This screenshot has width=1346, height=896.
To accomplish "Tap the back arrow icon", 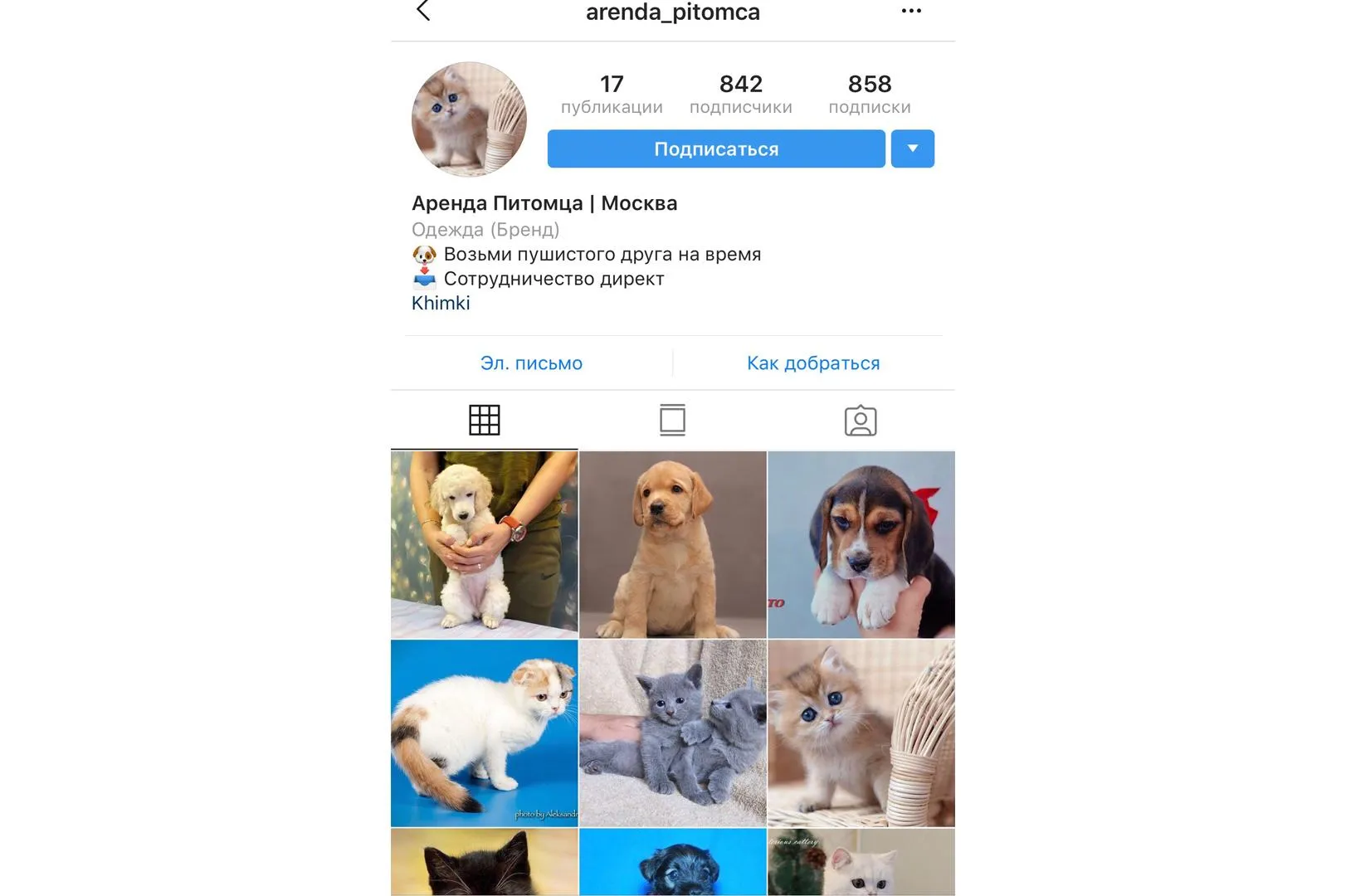I will coord(423,11).
